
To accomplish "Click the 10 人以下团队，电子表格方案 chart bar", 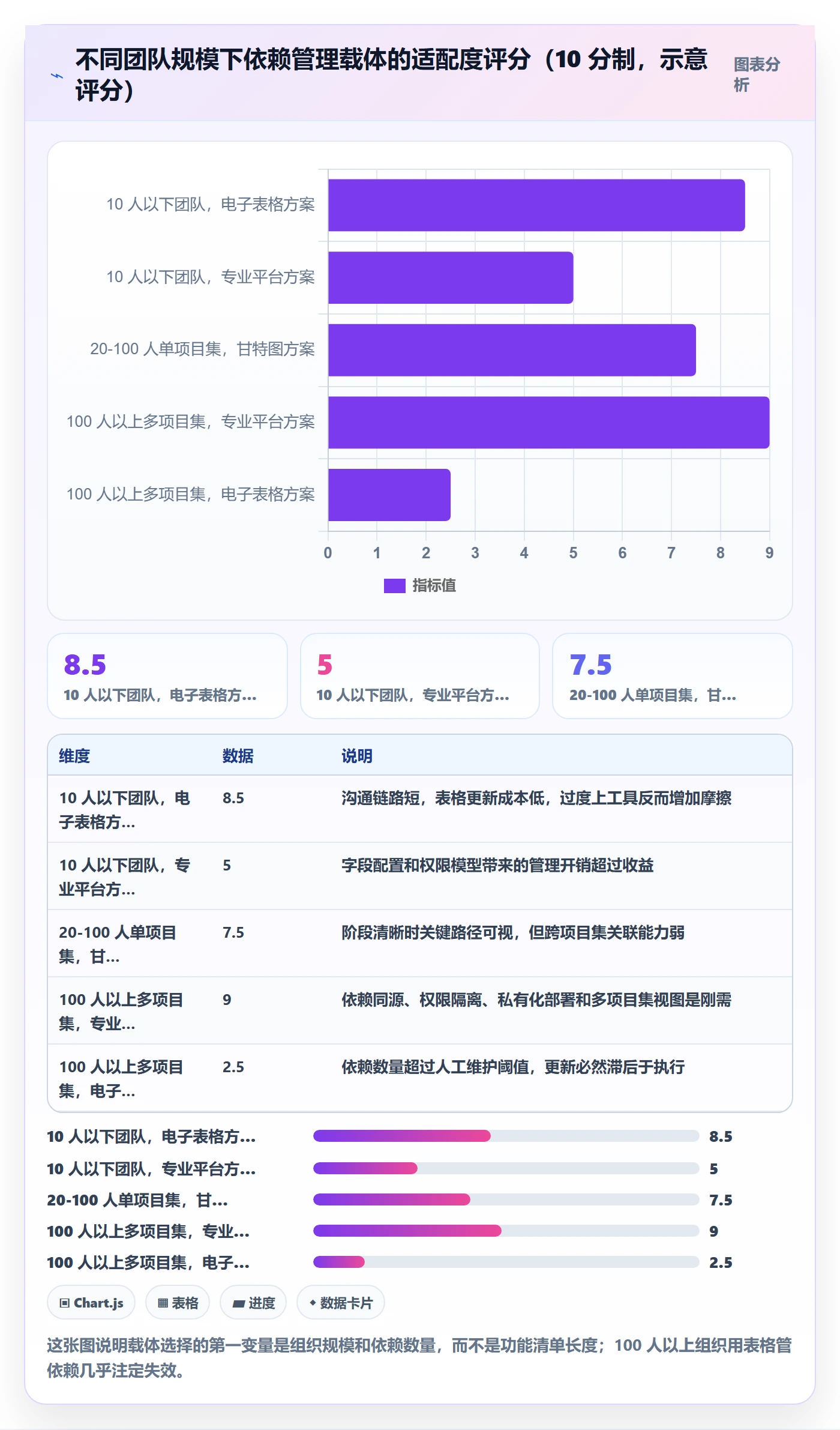I will click(536, 205).
